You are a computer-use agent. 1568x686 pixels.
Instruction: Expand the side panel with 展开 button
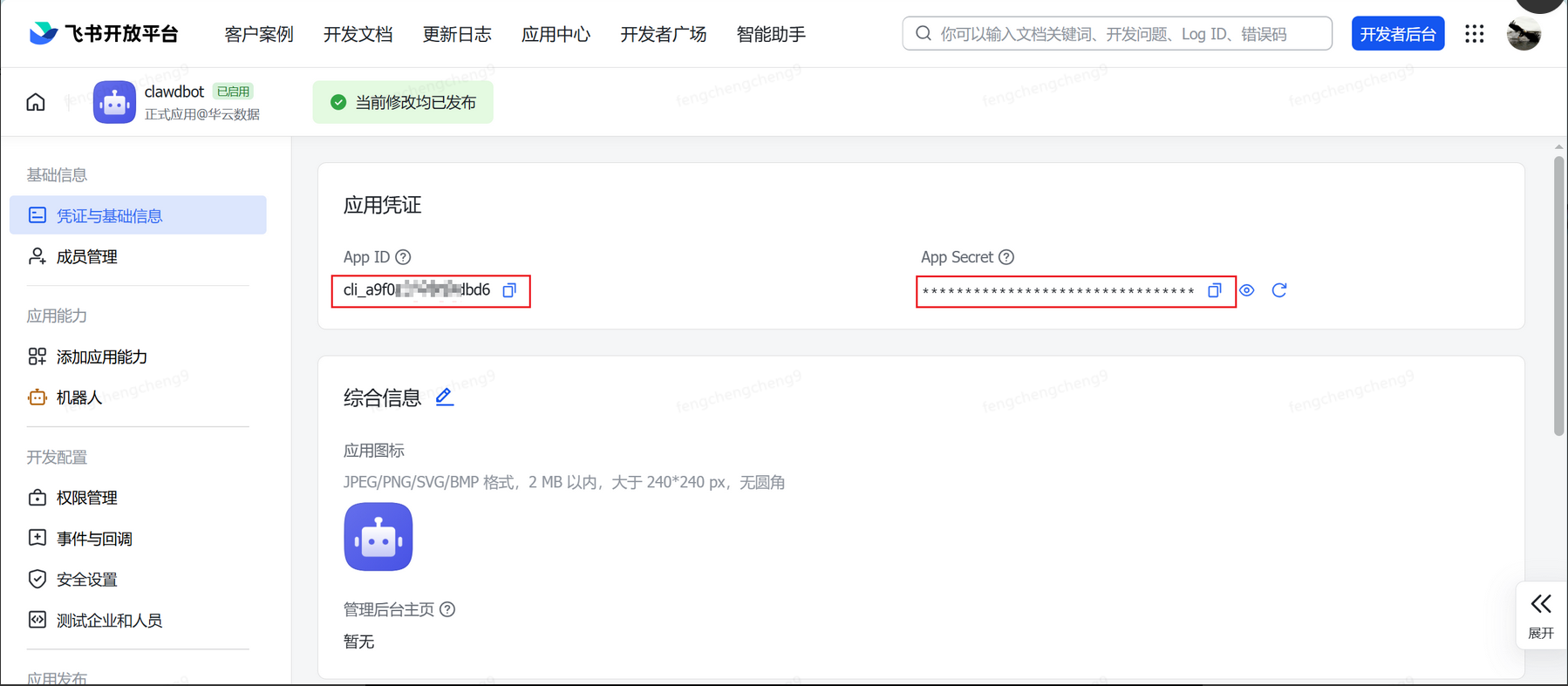tap(1541, 615)
